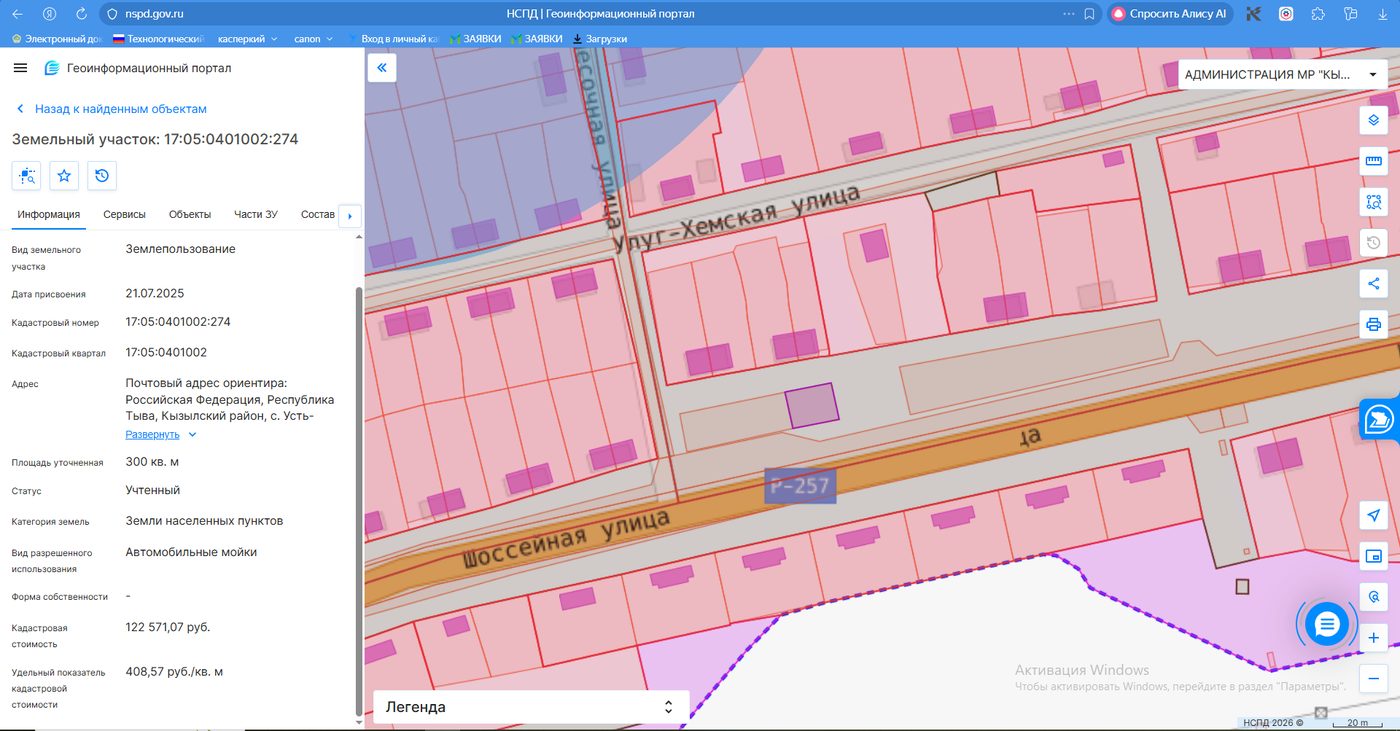
Task: Open the Госуслуги side widget
Action: (x=1380, y=419)
